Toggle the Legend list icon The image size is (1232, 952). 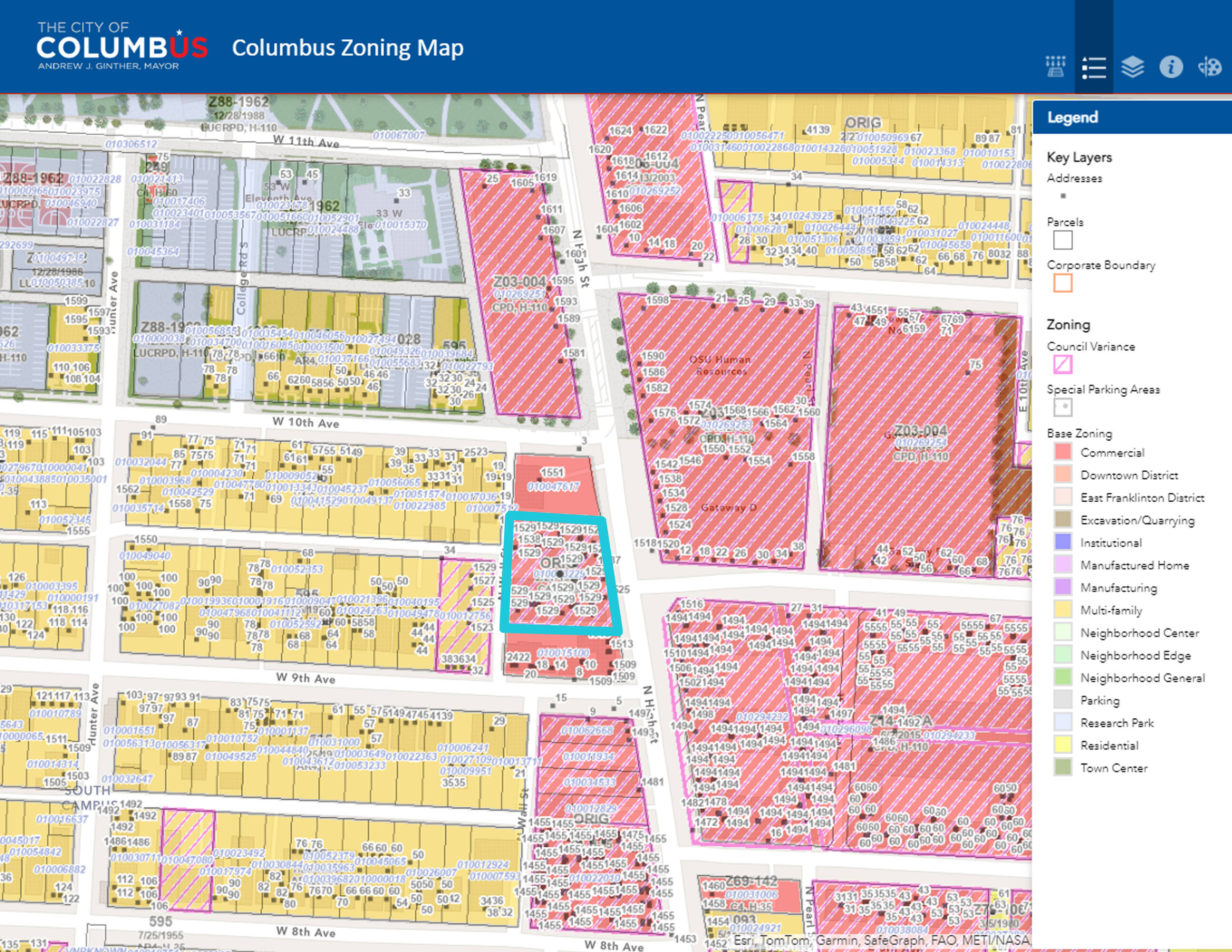[x=1093, y=68]
